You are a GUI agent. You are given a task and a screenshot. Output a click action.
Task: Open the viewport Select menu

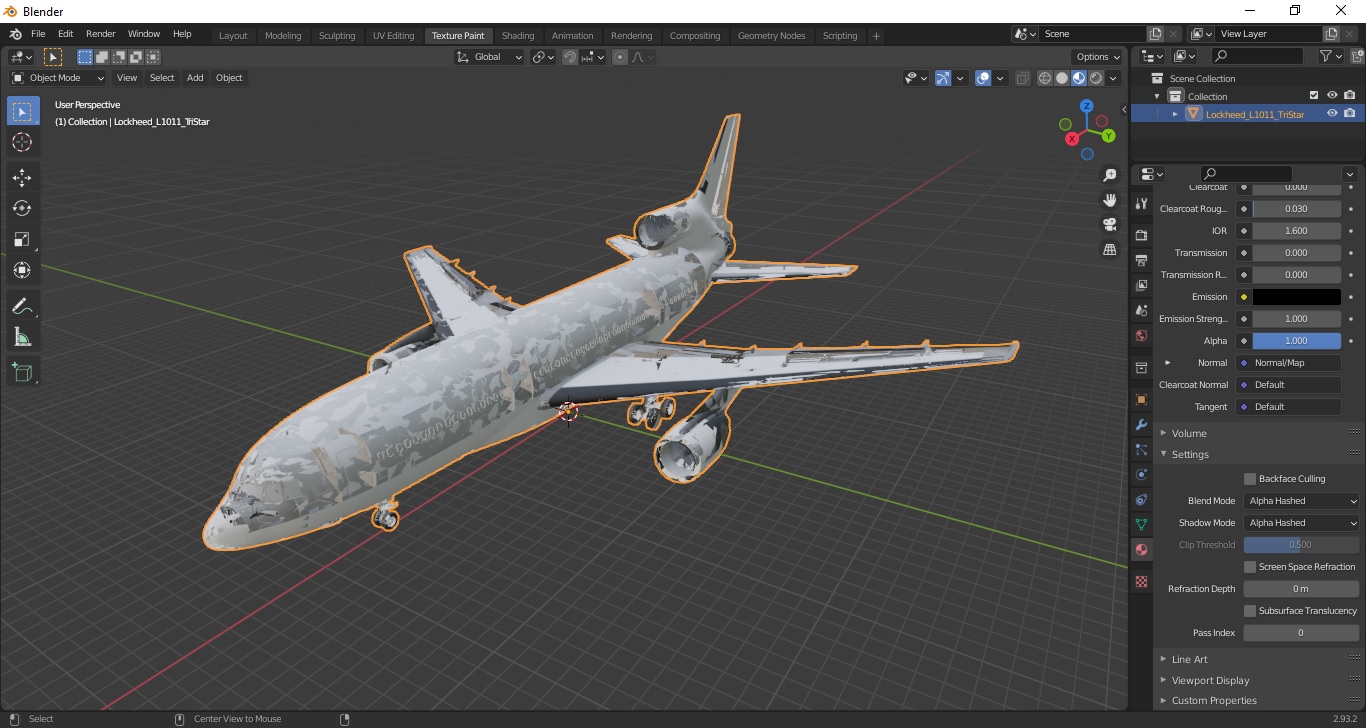(x=162, y=78)
